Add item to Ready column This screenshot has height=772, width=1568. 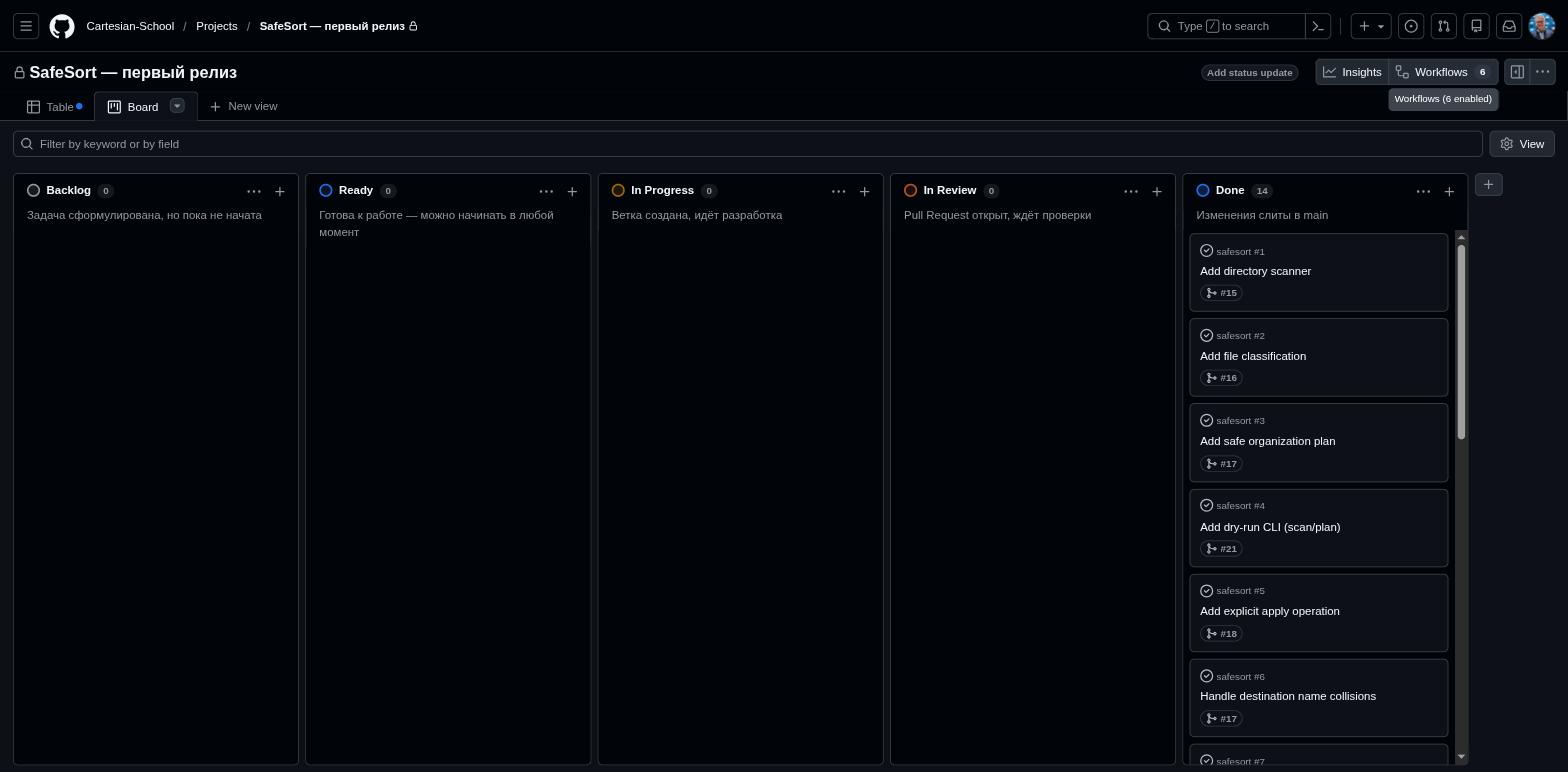572,191
